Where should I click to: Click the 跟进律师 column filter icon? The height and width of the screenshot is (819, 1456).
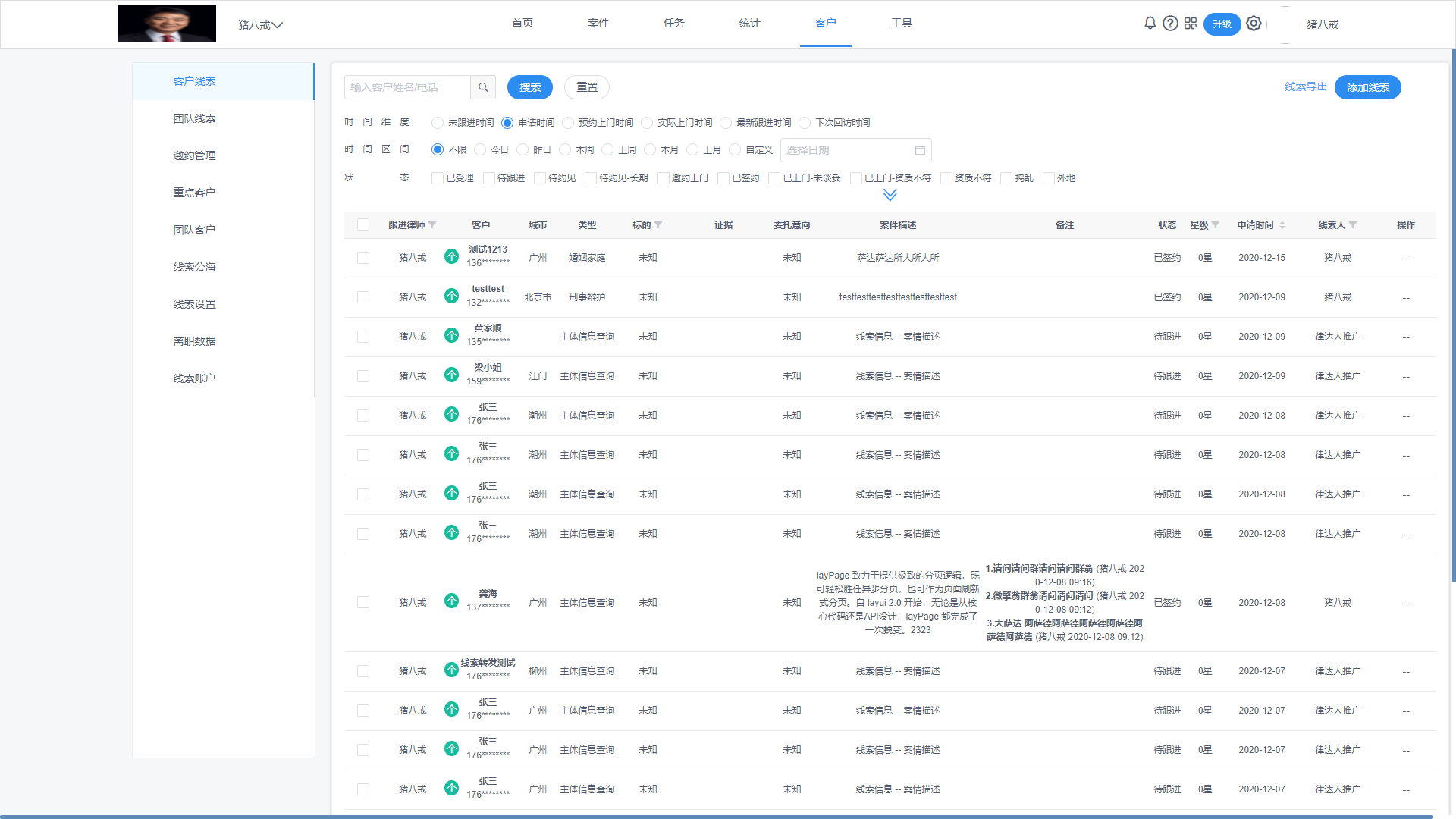click(x=432, y=225)
